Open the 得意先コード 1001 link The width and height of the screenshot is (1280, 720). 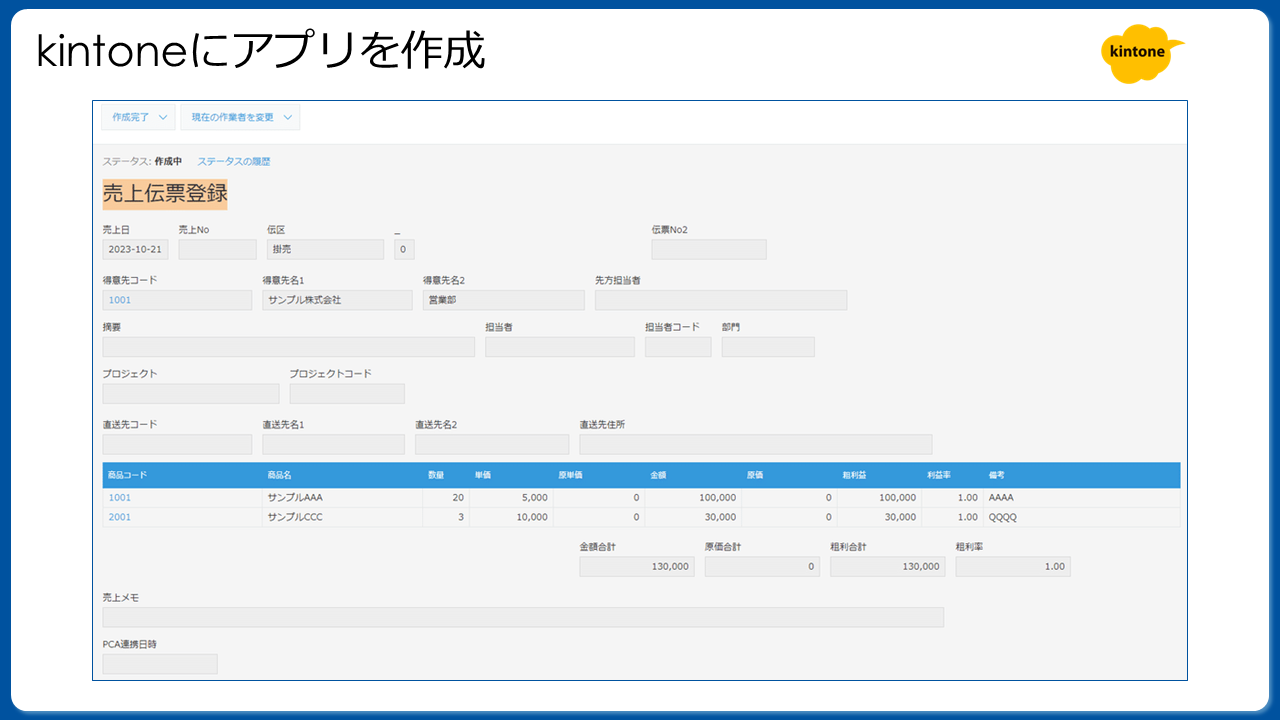pyautogui.click(x=120, y=300)
